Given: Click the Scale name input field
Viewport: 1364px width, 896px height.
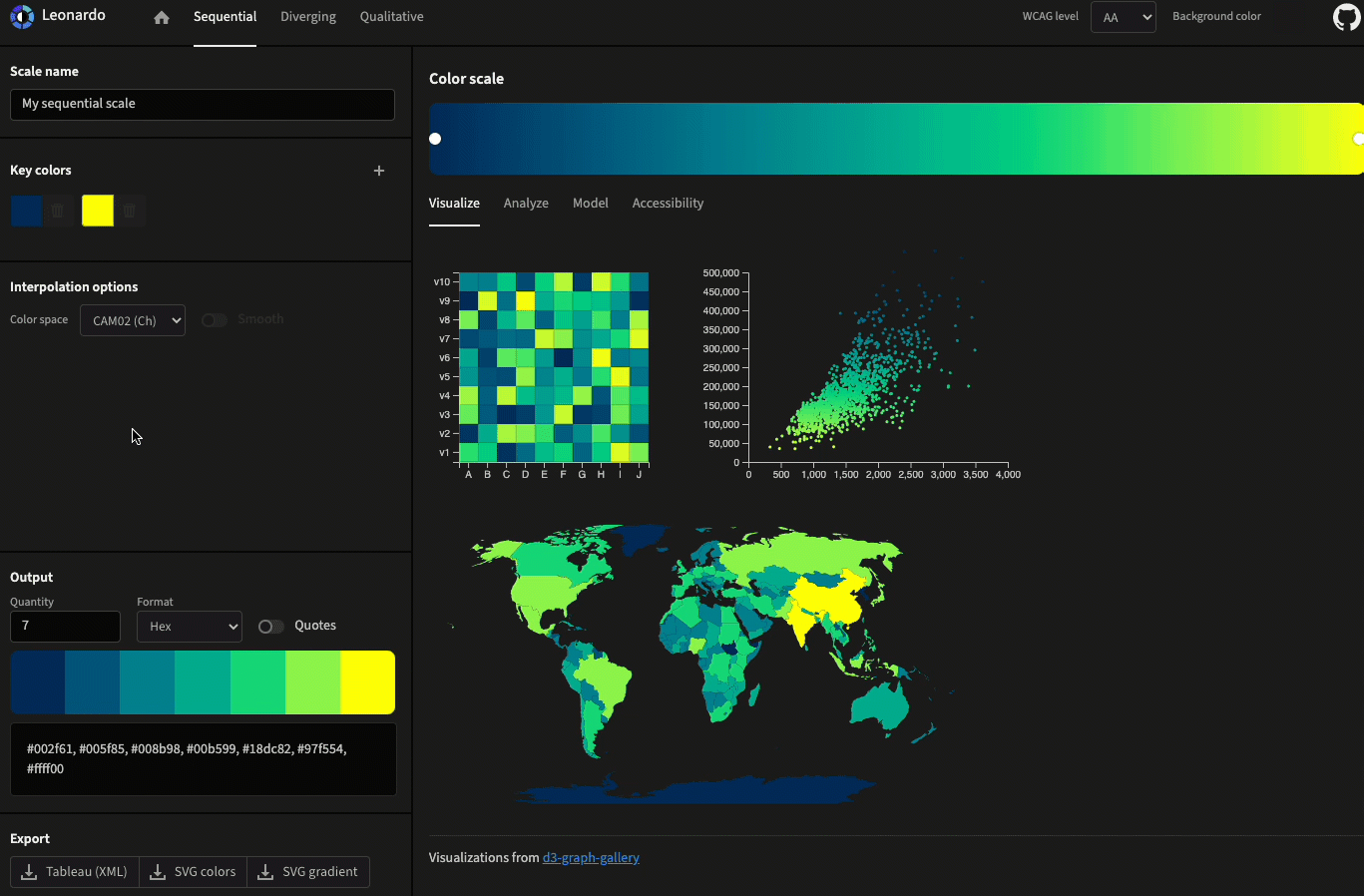Looking at the screenshot, I should [x=203, y=104].
